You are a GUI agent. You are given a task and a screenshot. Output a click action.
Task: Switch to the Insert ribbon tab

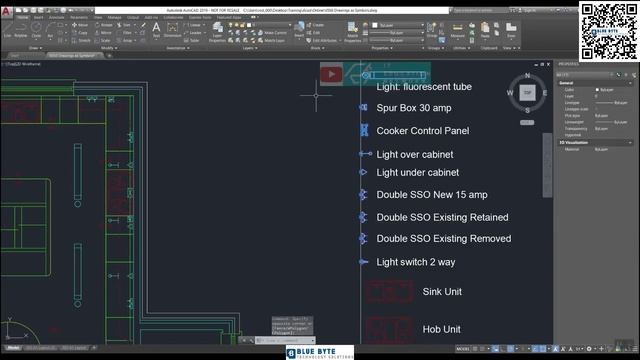[x=38, y=18]
